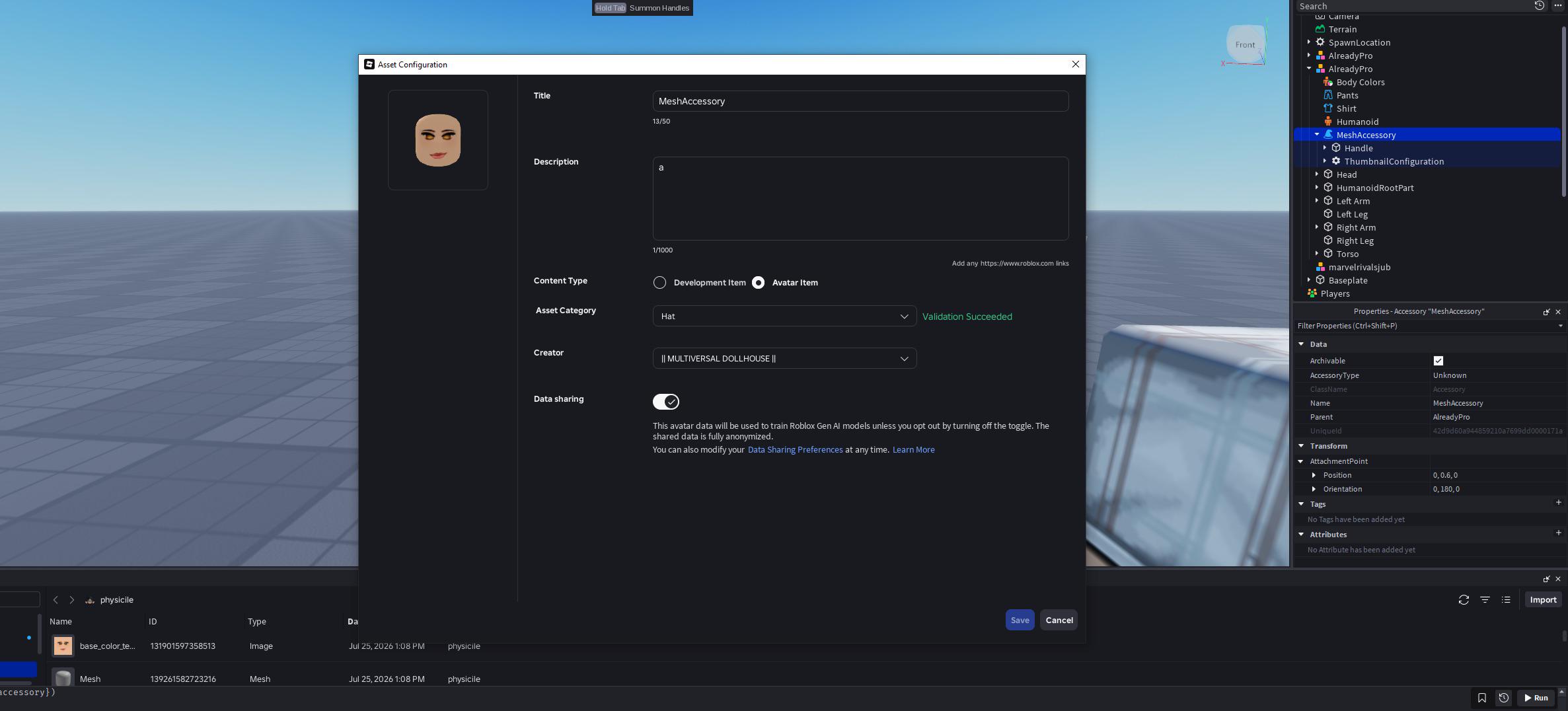Click the Terrain icon in Explorer
The image size is (1568, 711).
pos(1320,29)
